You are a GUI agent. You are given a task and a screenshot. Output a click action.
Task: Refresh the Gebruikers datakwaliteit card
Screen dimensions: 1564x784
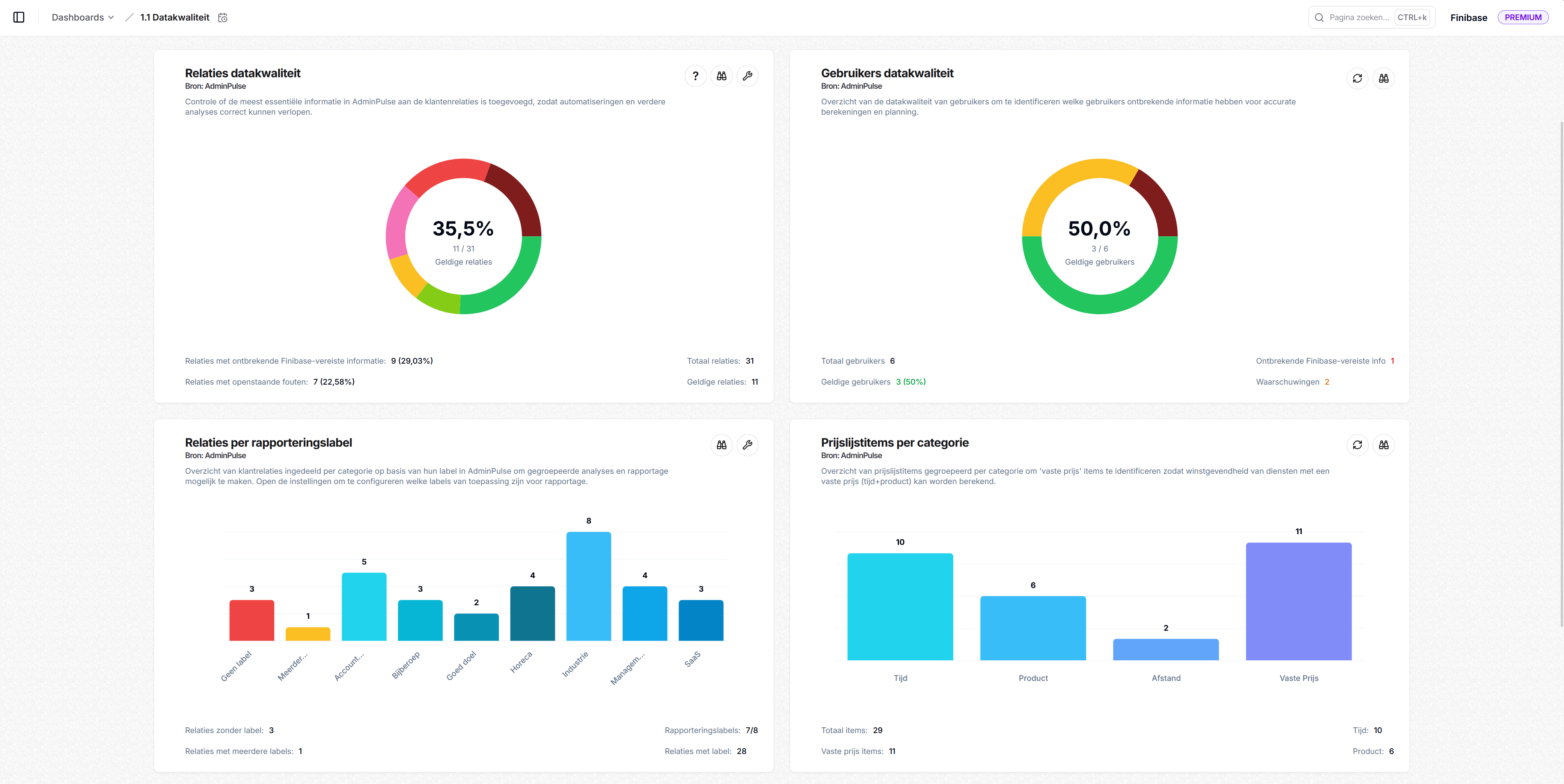pos(1358,78)
